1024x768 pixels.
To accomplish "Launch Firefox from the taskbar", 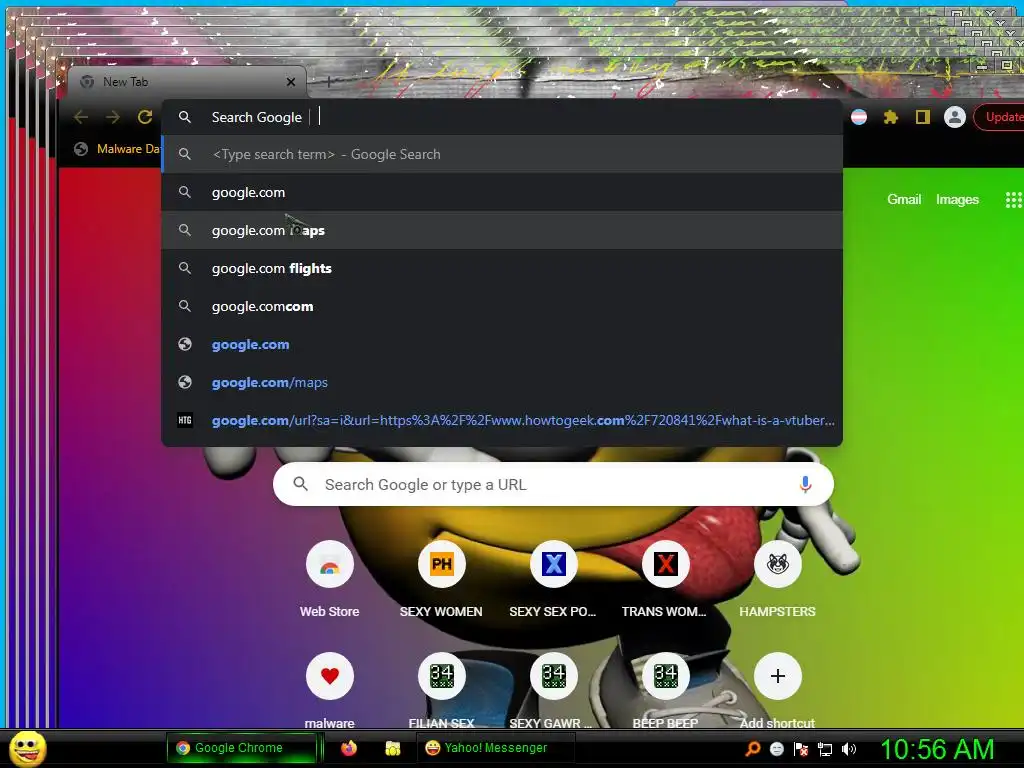I will (349, 748).
